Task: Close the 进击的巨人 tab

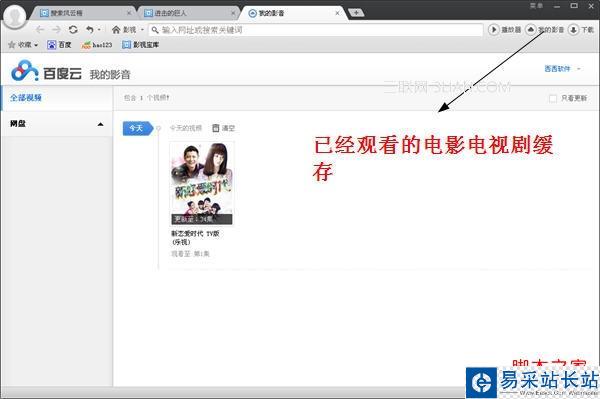Action: (x=233, y=13)
